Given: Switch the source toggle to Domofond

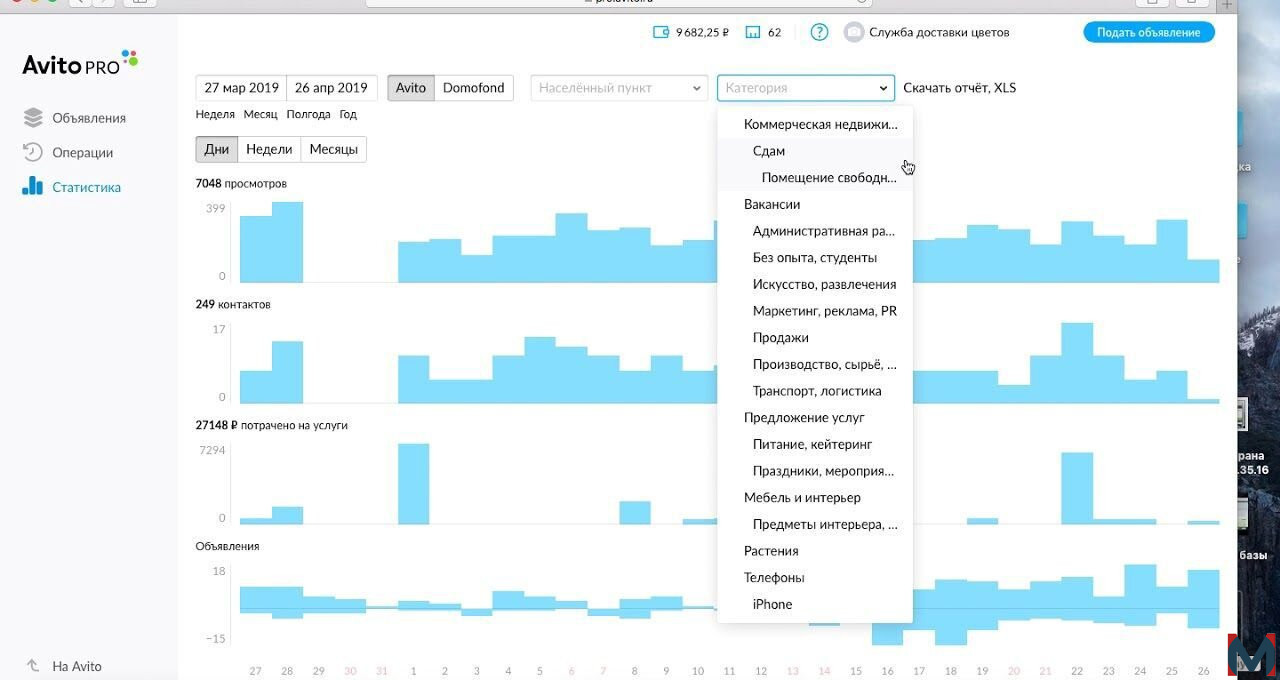Looking at the screenshot, I should coord(474,88).
